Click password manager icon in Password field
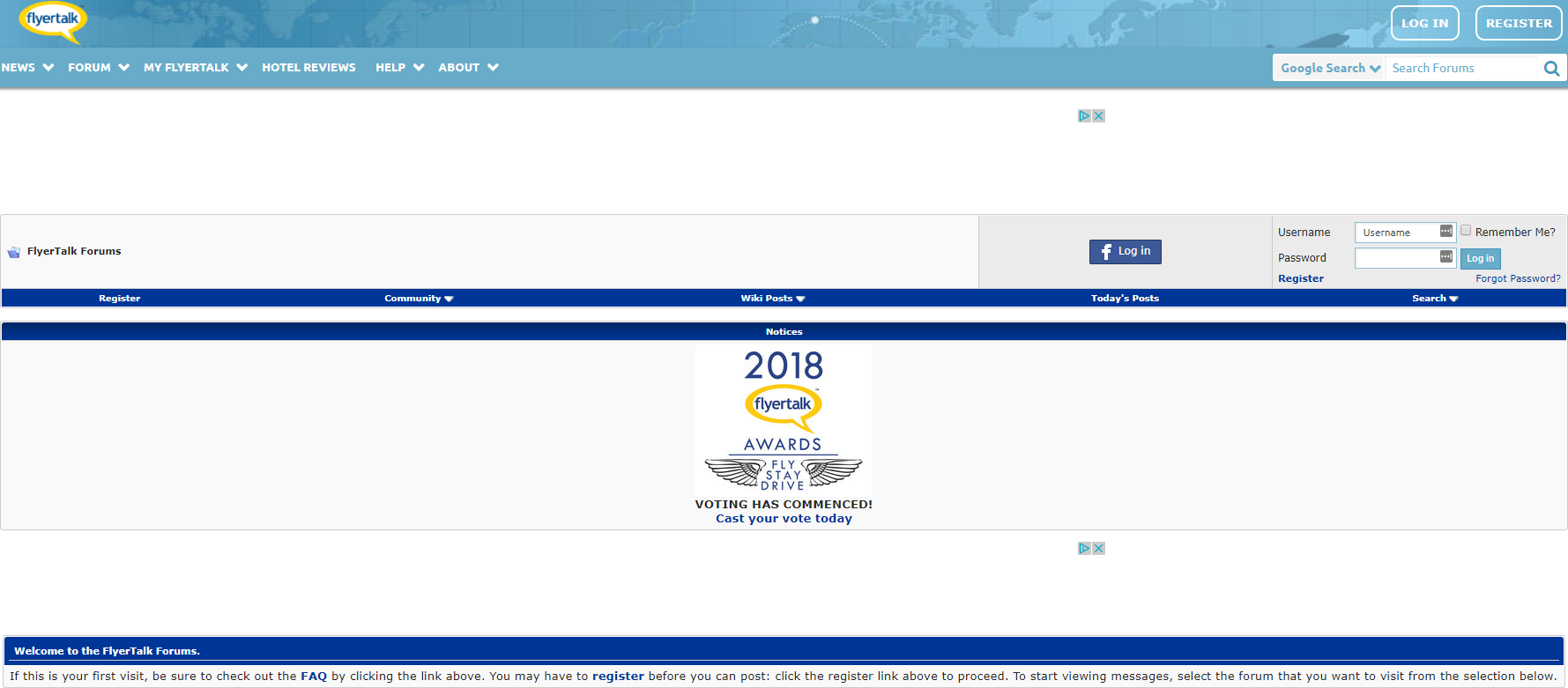The width and height of the screenshot is (1568, 688). coord(1445,256)
